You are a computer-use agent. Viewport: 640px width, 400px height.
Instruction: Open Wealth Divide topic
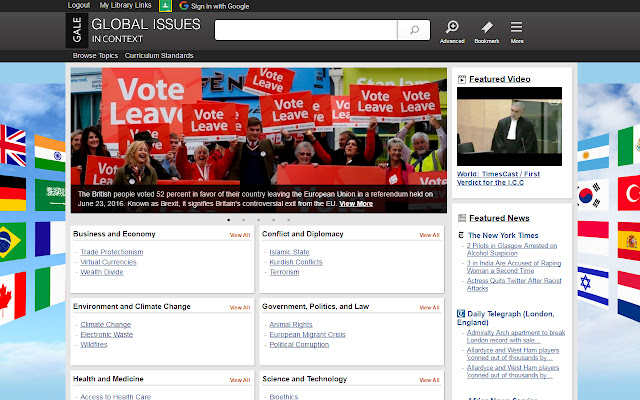pos(102,272)
